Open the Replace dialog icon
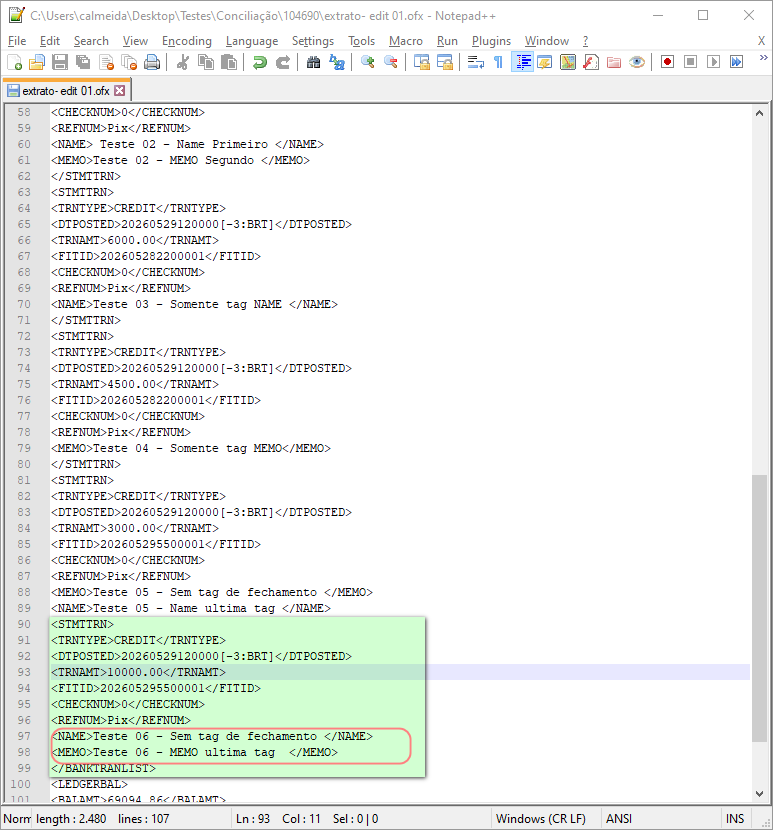Viewport: 773px width, 830px height. point(337,62)
